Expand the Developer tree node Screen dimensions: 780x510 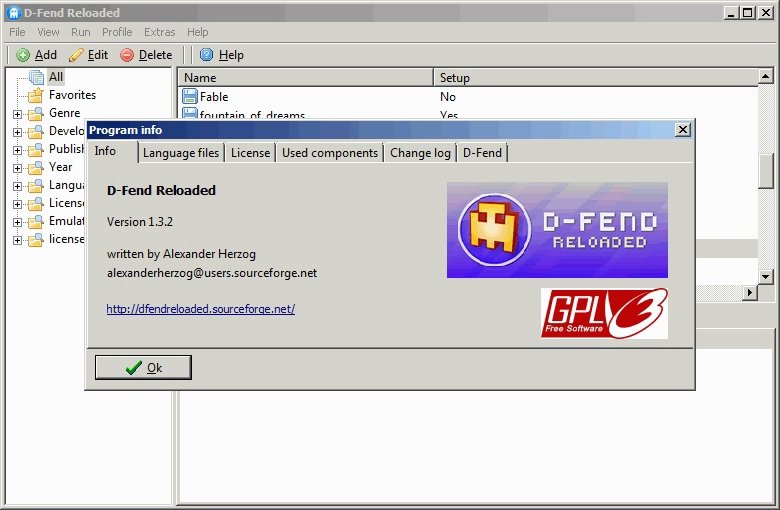[x=17, y=132]
